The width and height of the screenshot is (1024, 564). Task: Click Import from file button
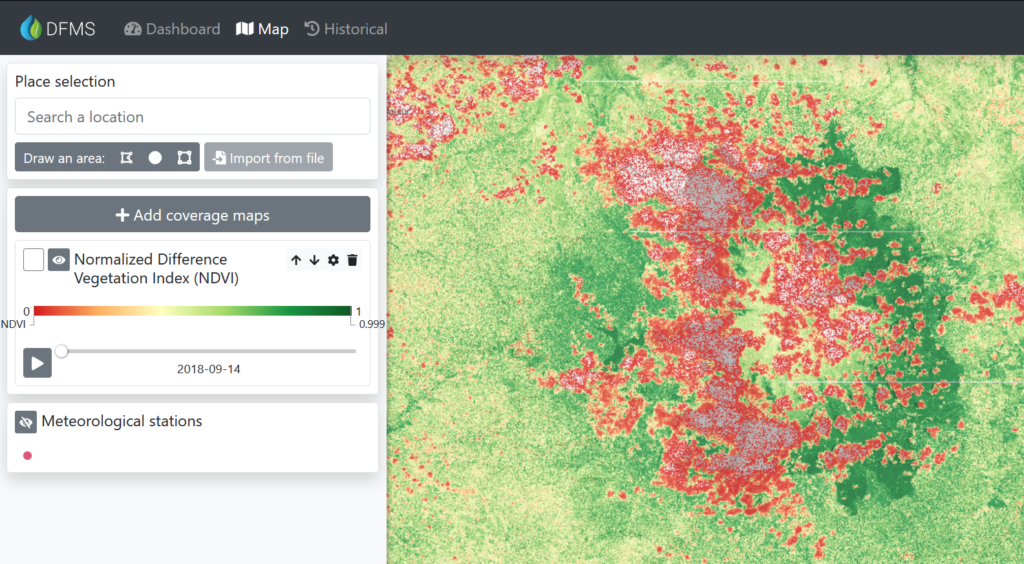(268, 157)
